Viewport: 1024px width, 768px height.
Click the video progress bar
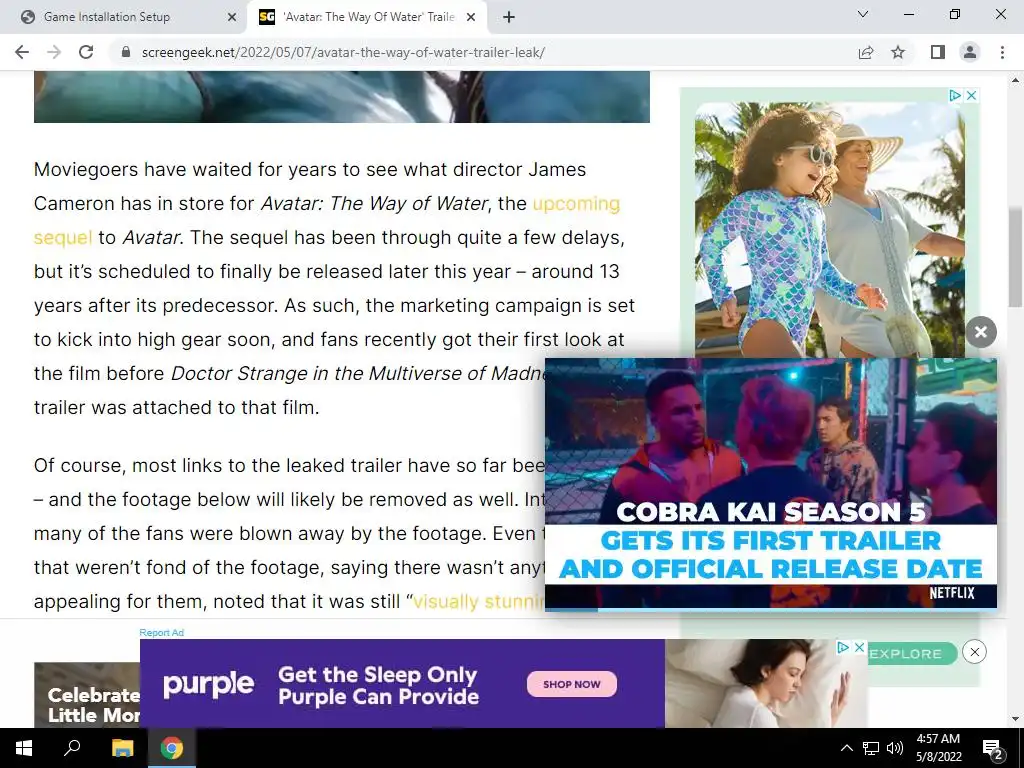771,609
